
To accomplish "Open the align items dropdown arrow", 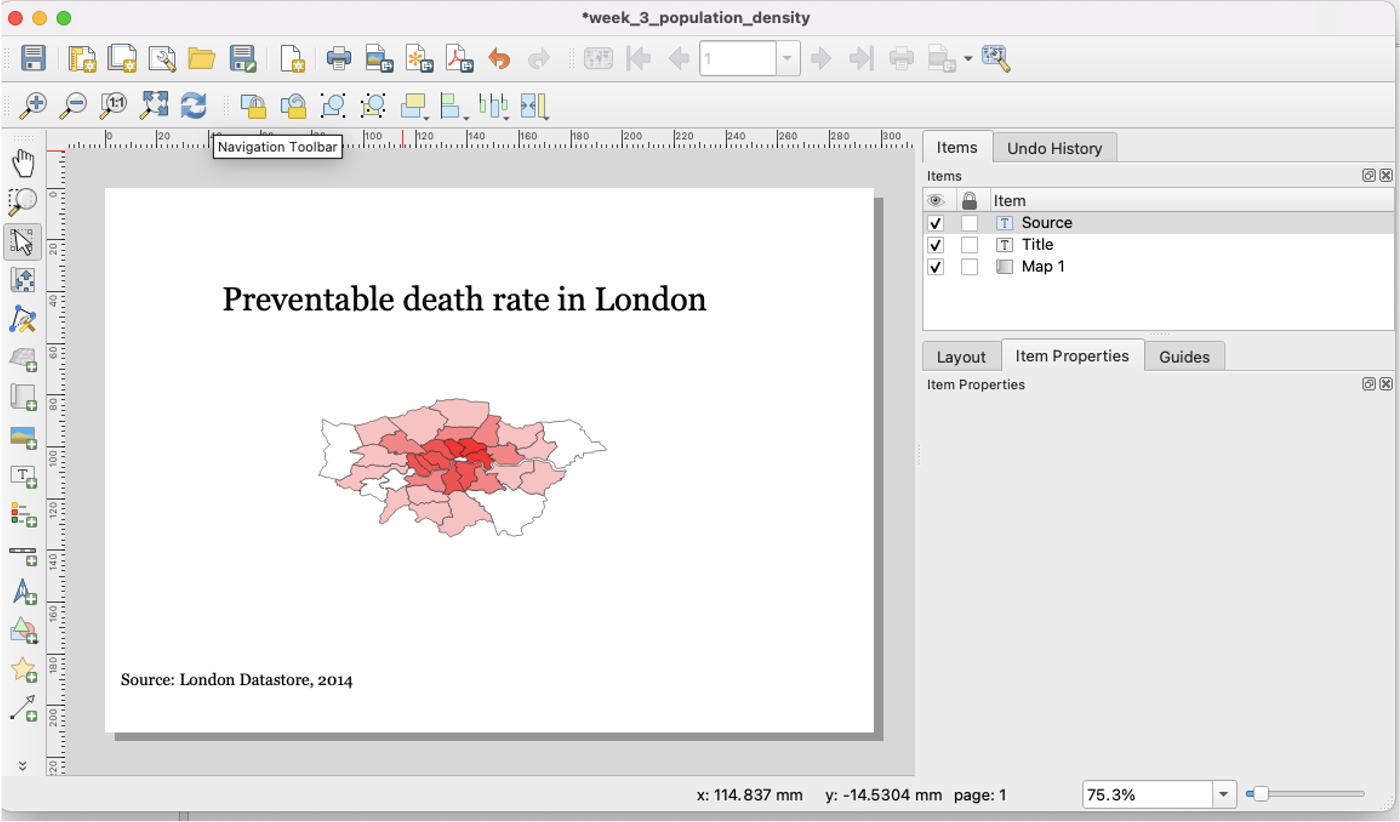I will point(465,117).
